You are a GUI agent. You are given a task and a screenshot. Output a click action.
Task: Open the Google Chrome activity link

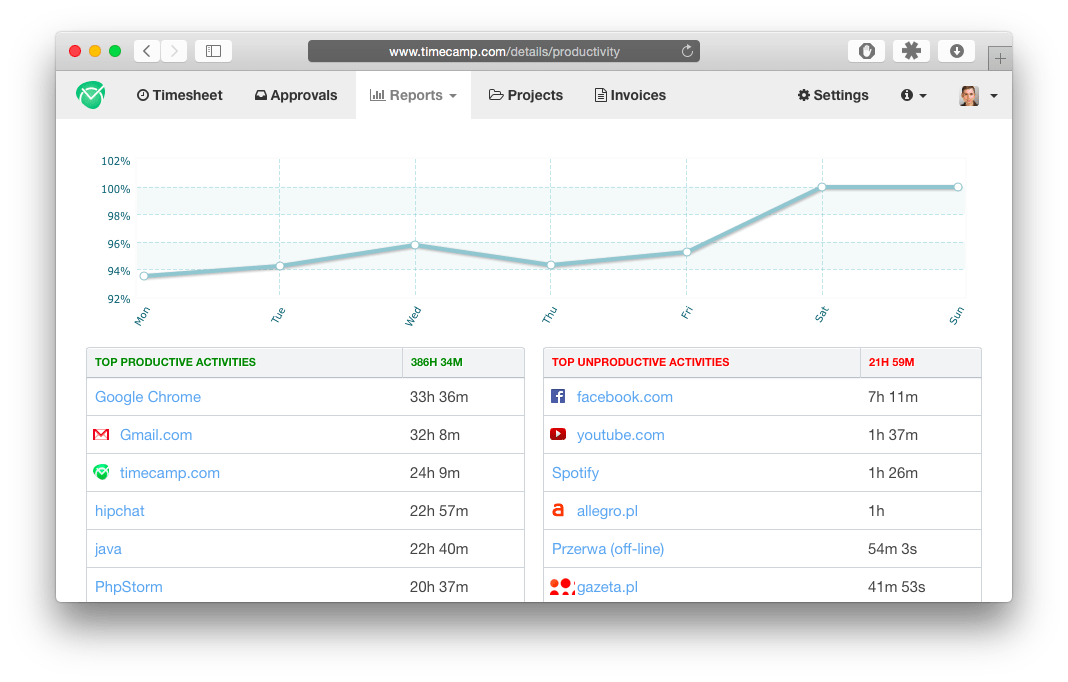147,396
